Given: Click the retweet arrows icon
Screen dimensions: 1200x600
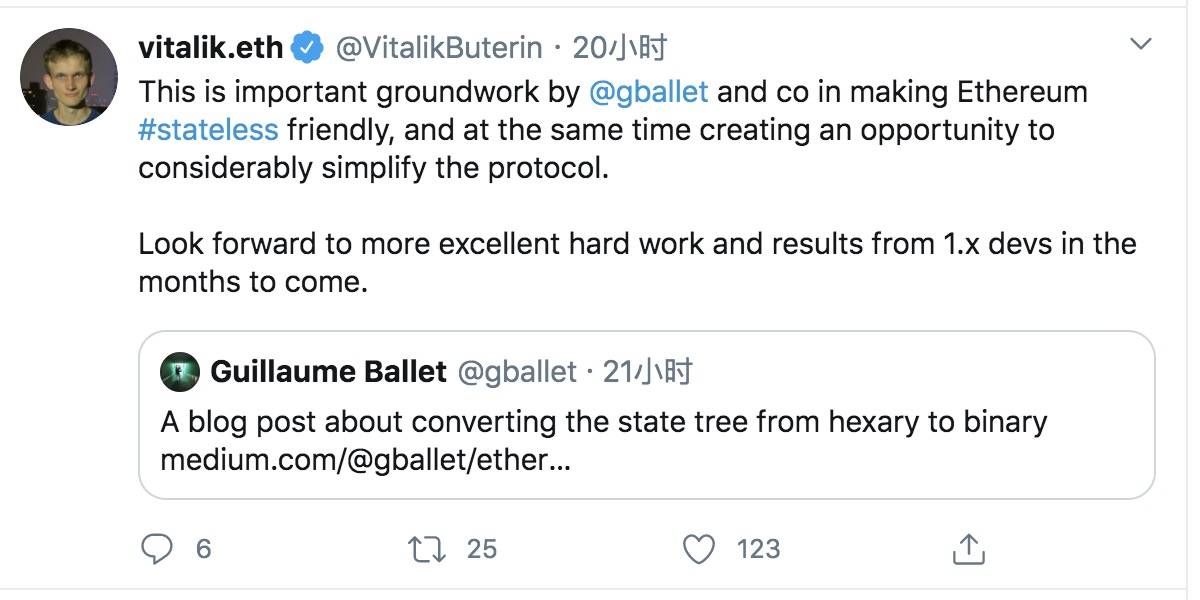Looking at the screenshot, I should point(428,548).
